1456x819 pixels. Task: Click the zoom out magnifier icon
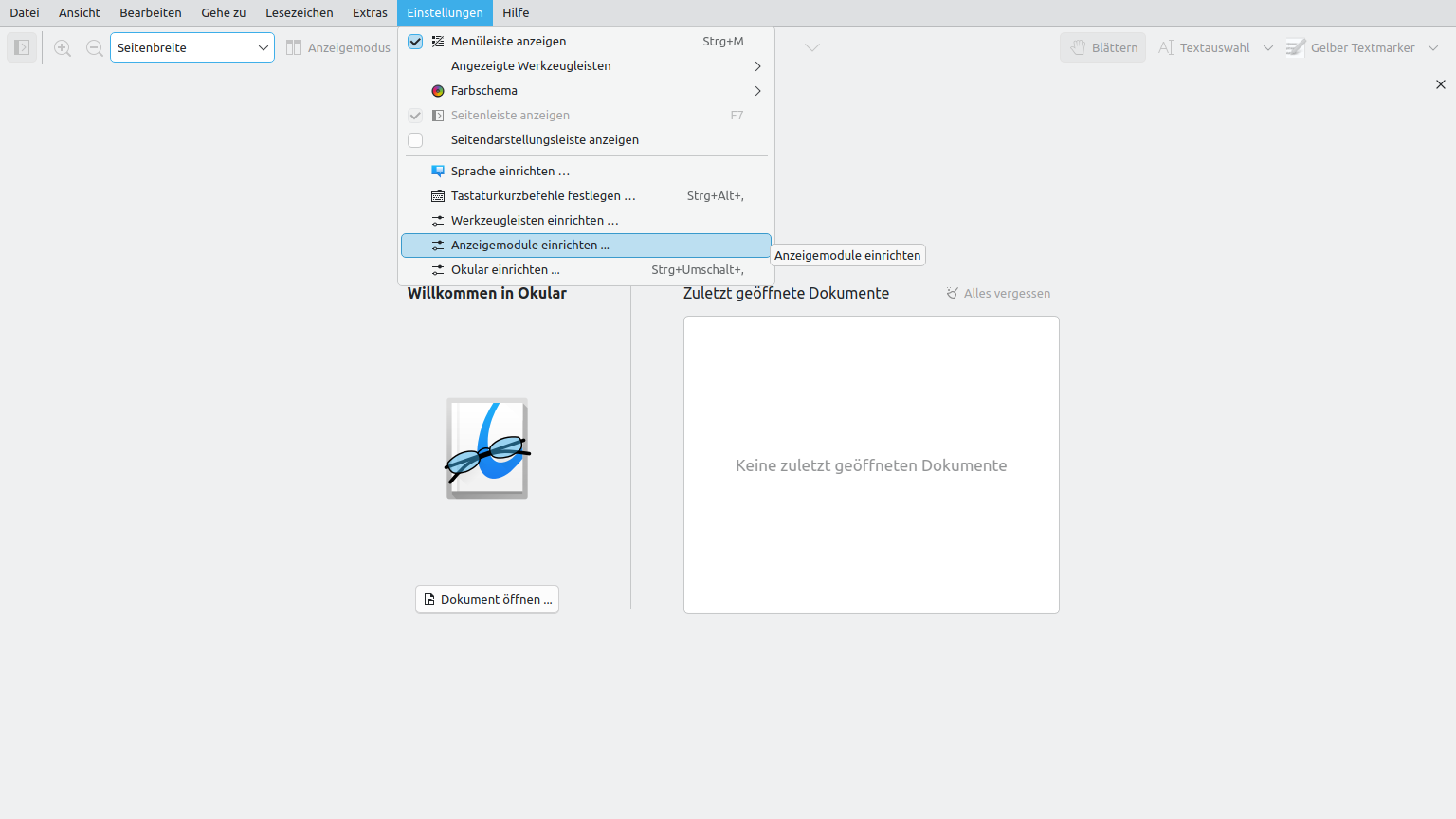point(95,47)
